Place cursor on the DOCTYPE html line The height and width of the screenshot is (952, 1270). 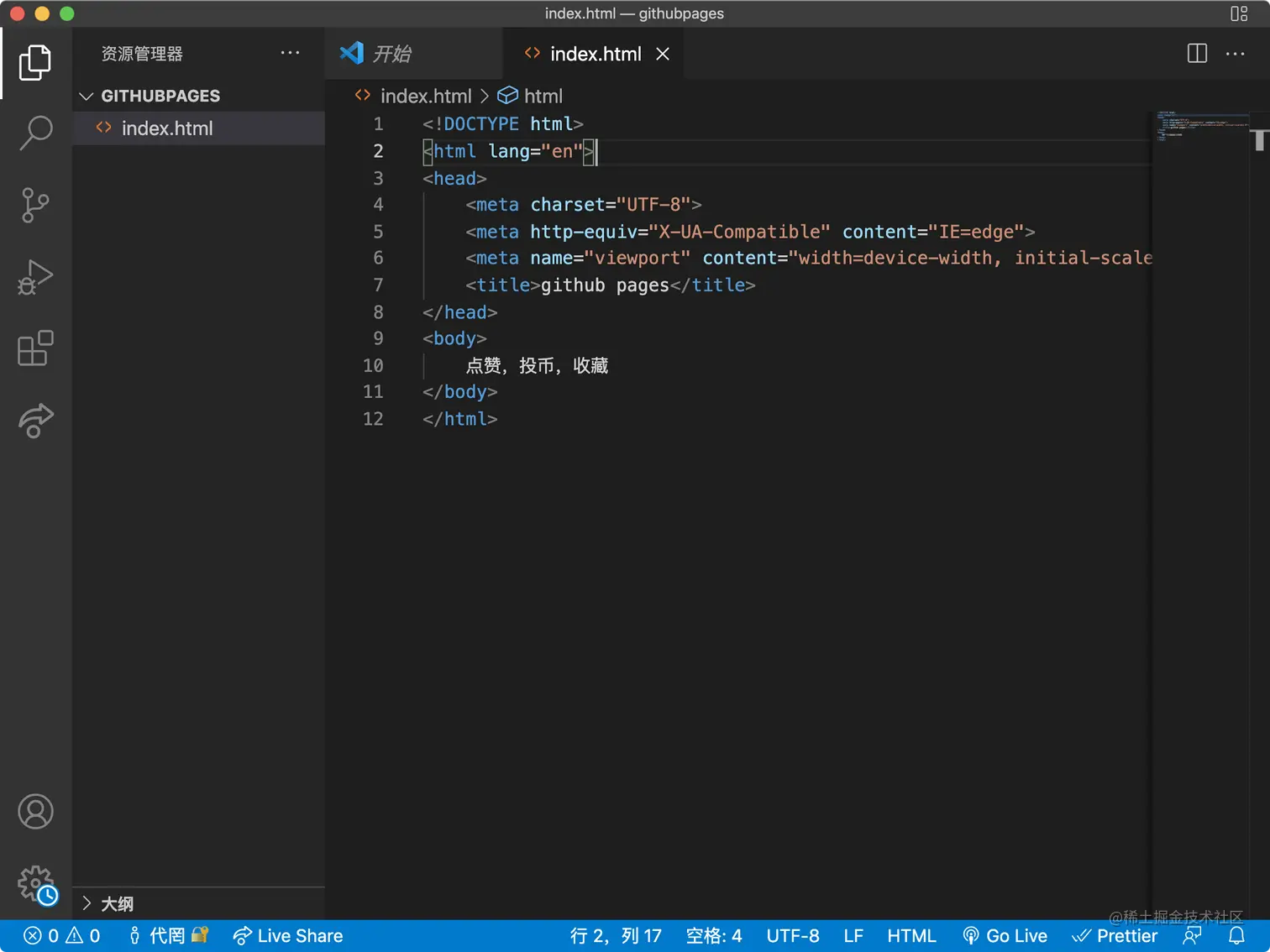(x=502, y=124)
